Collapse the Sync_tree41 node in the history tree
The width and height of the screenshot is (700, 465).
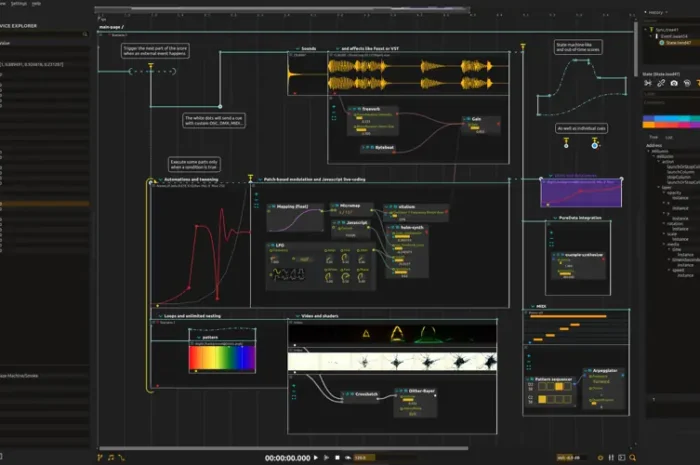click(x=647, y=30)
